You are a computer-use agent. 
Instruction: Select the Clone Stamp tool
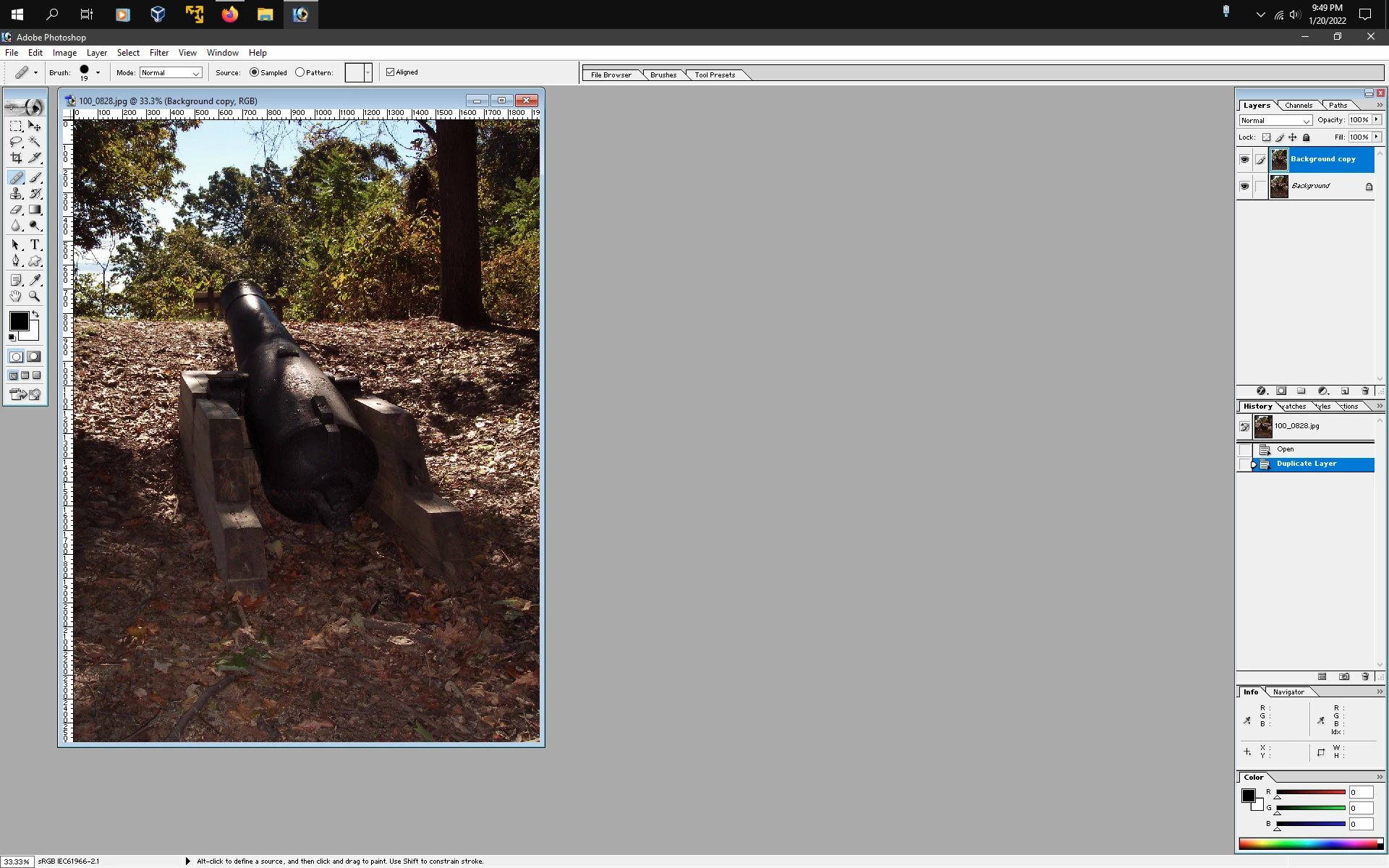coord(16,194)
